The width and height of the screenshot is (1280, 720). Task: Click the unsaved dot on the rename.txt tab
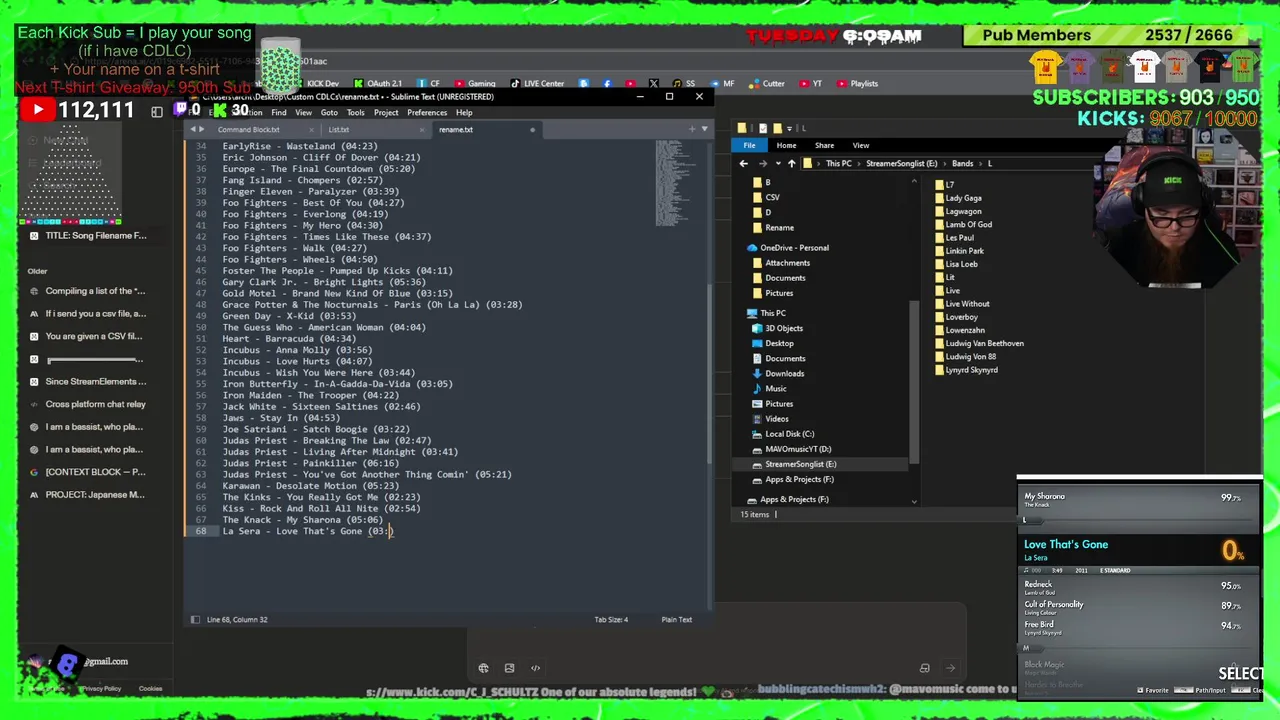coord(532,129)
